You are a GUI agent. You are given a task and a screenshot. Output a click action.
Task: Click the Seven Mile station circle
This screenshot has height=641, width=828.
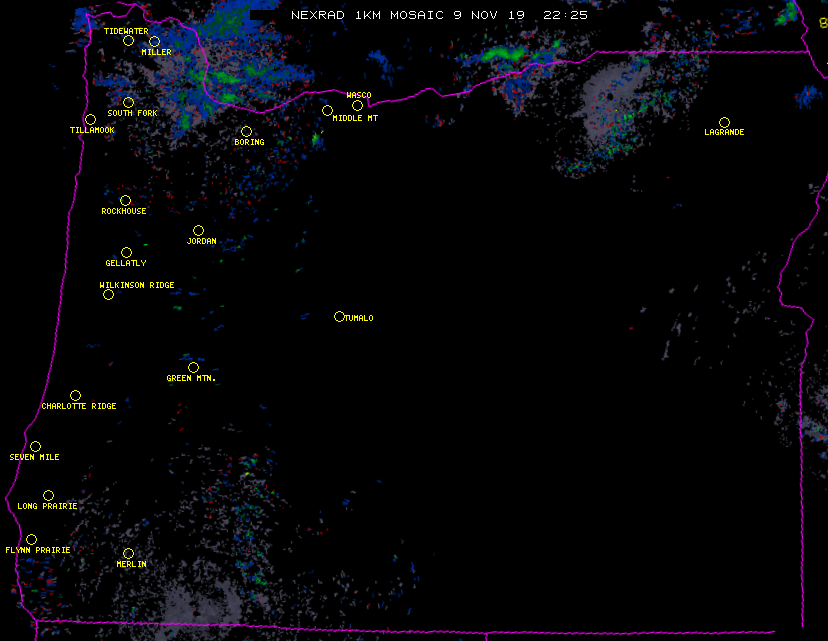tap(35, 446)
